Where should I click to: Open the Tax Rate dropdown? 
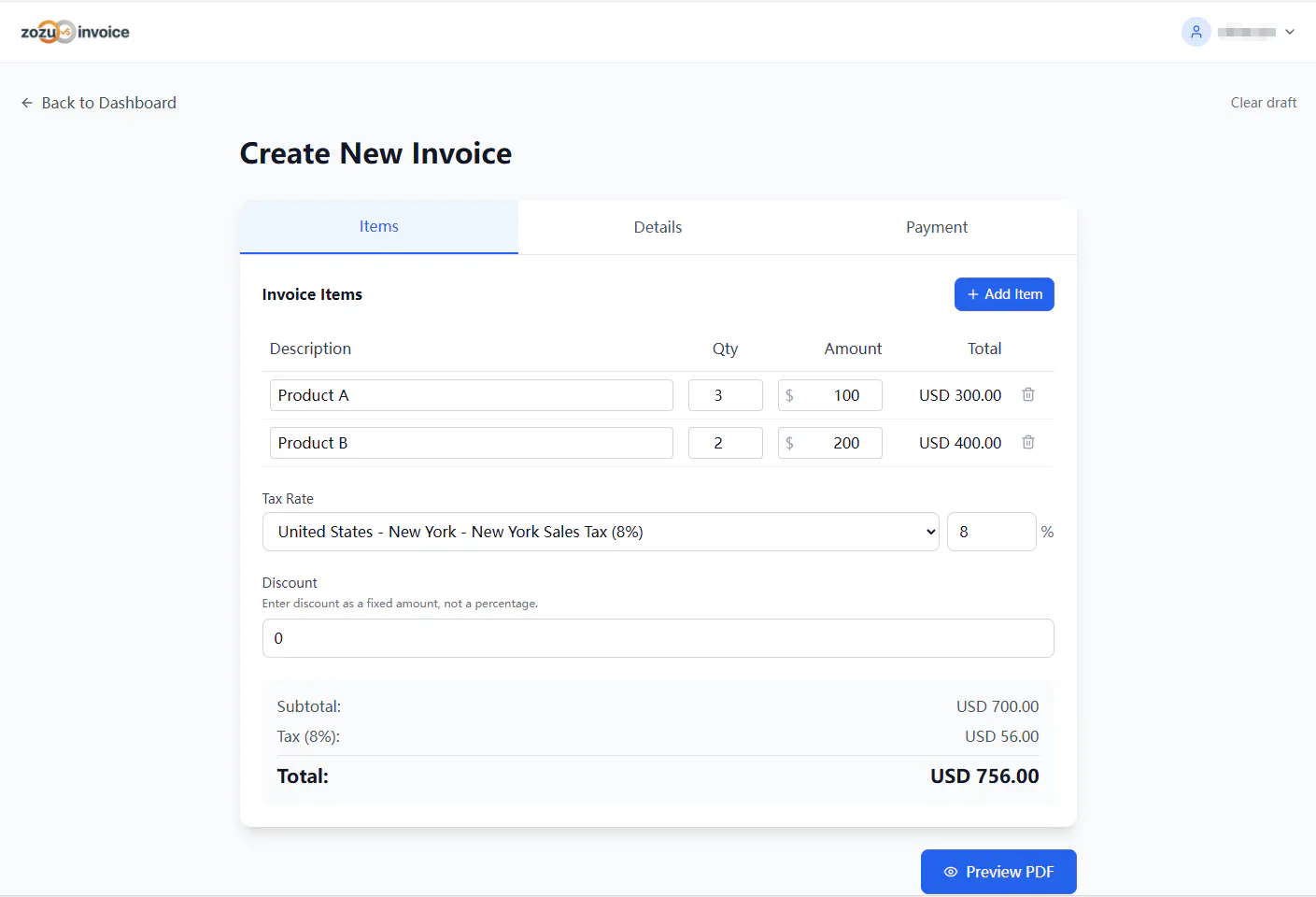[x=601, y=532]
